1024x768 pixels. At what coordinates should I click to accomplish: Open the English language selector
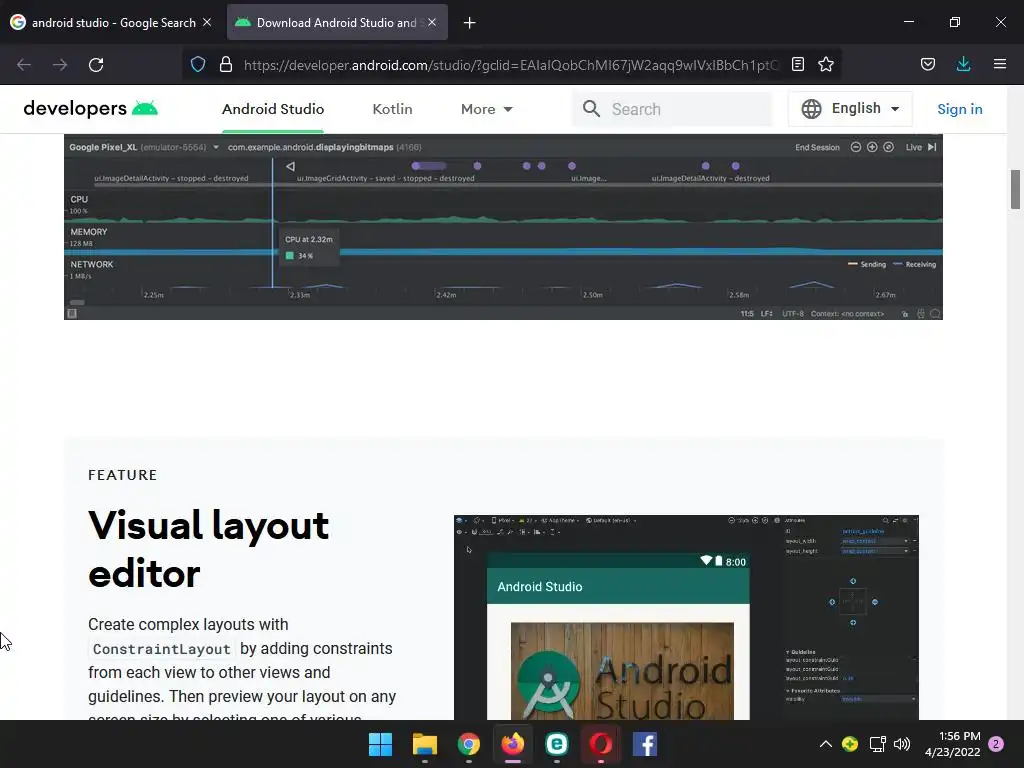coord(850,109)
